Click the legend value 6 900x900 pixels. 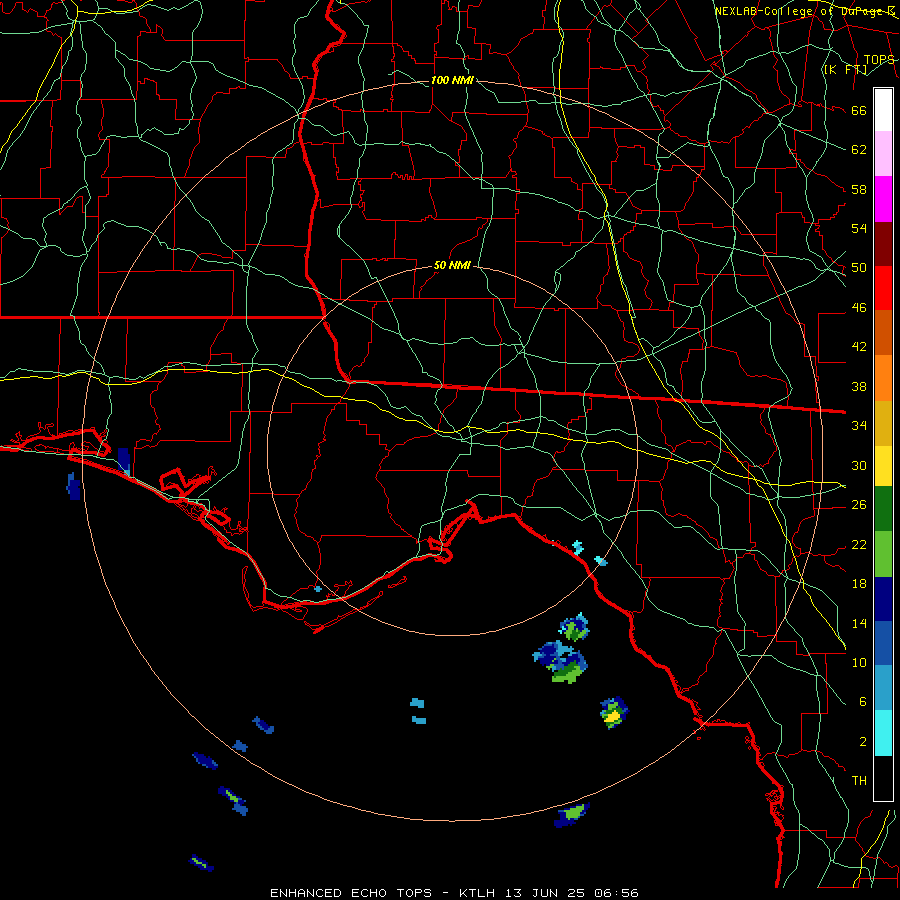point(862,701)
